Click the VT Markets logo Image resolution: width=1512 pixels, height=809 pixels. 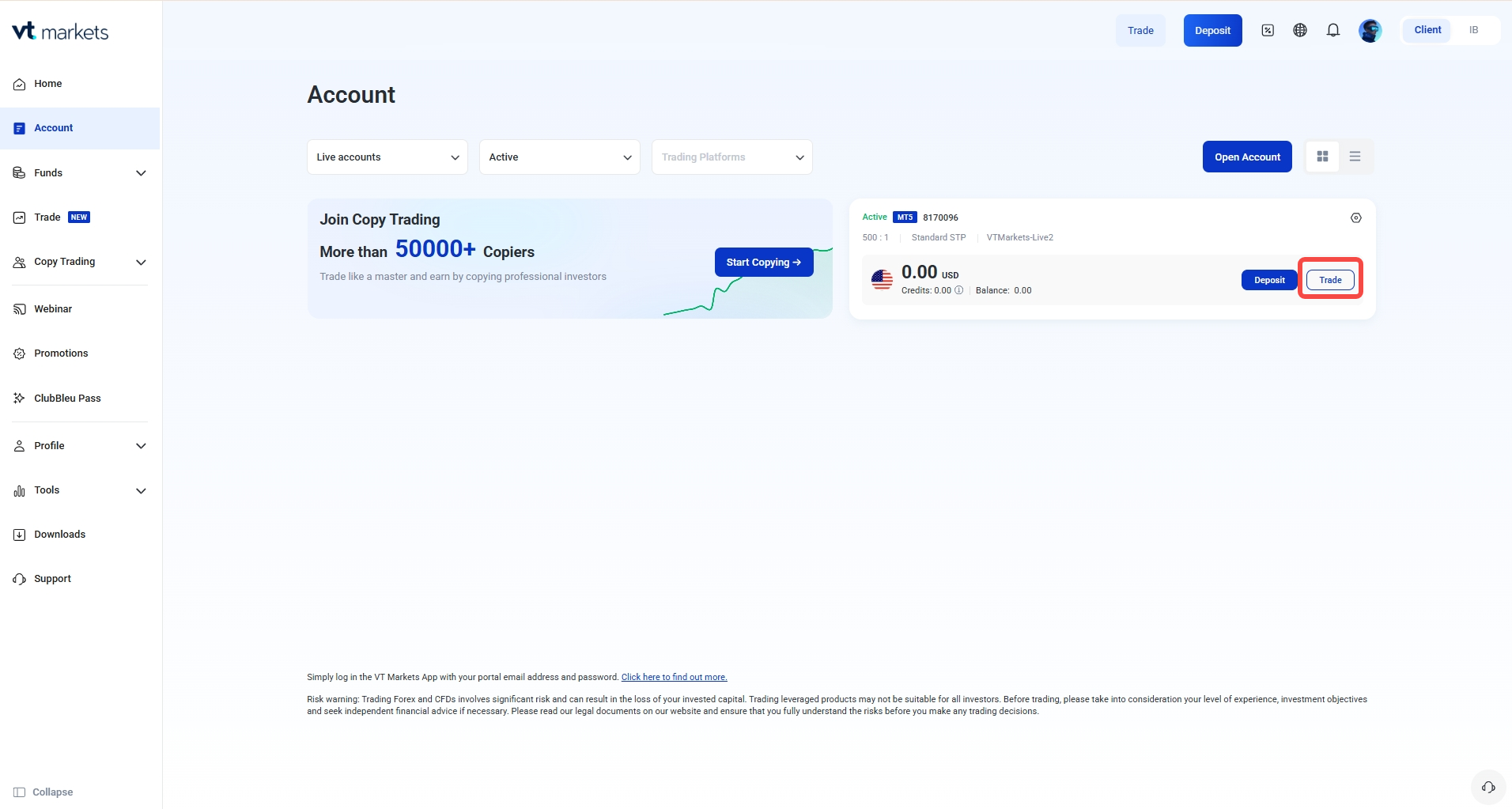[60, 32]
